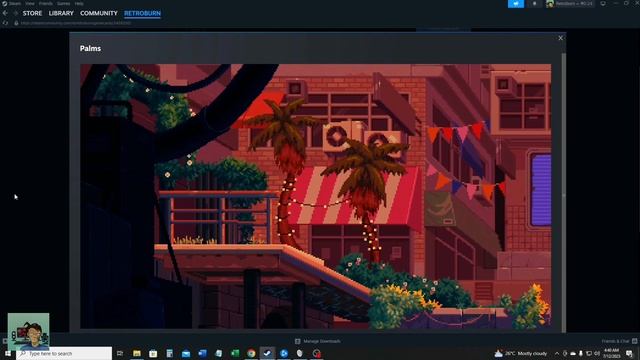Reload the page with the refresh icon
This screenshot has width=640, height=360.
pos(5,23)
